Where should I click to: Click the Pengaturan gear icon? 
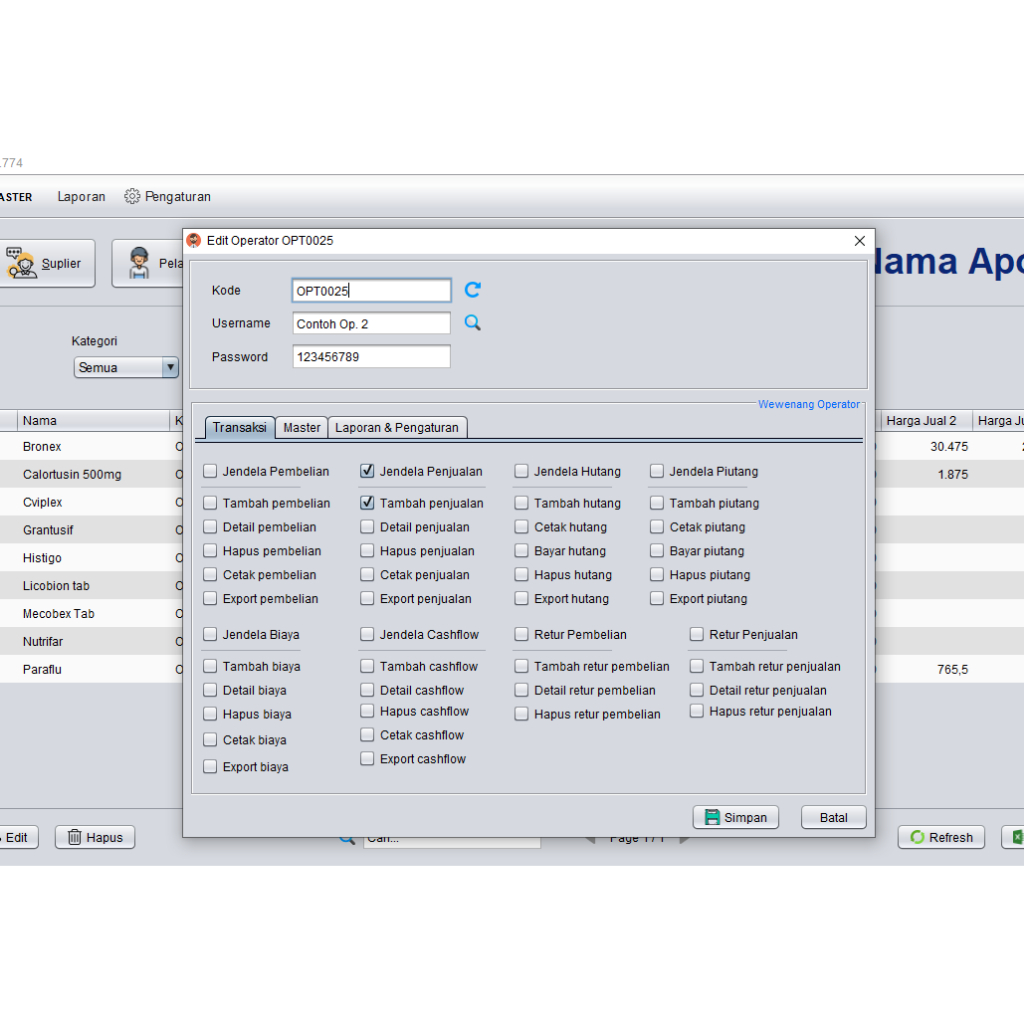coord(132,197)
